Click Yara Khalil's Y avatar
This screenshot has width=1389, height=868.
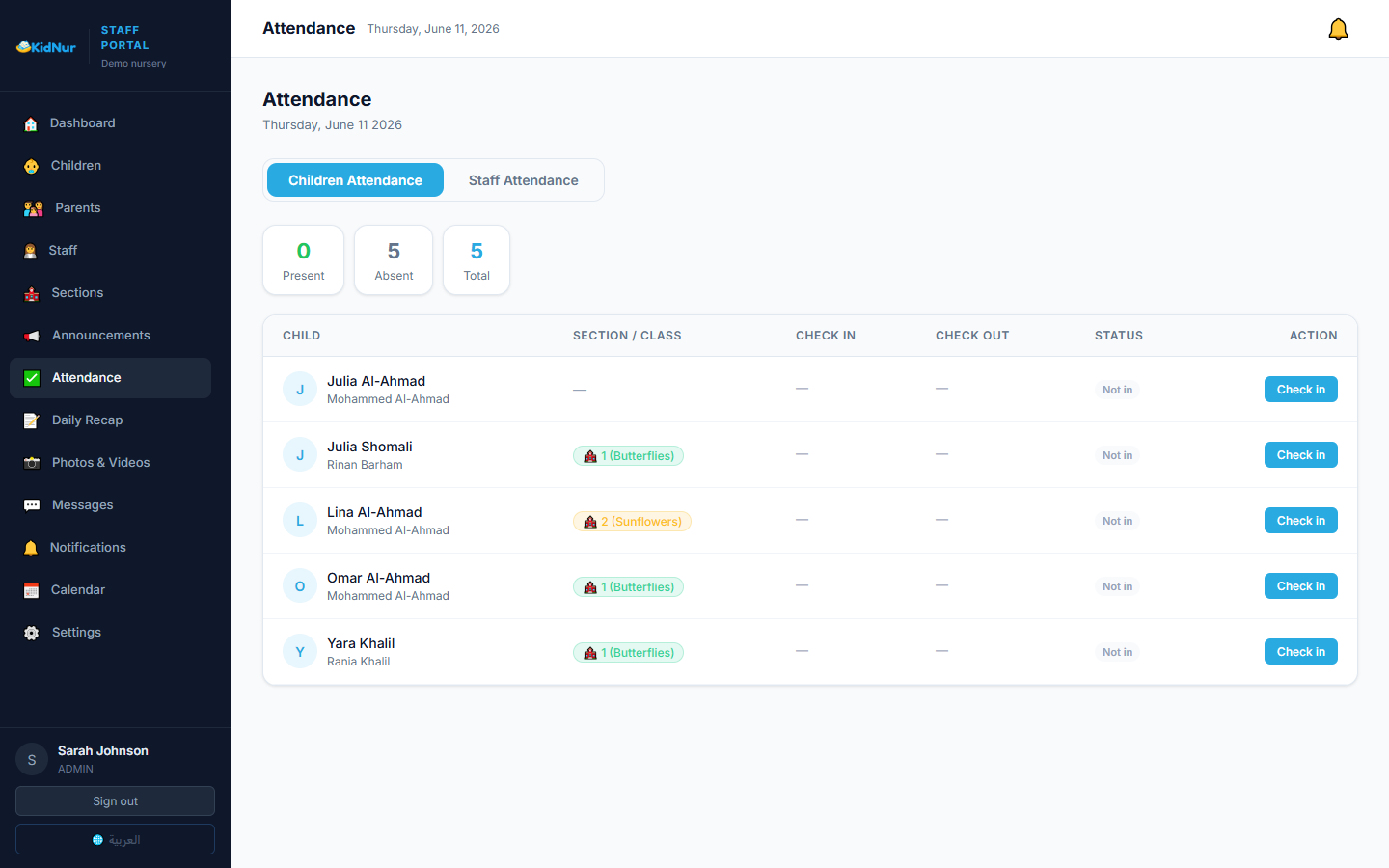click(300, 652)
